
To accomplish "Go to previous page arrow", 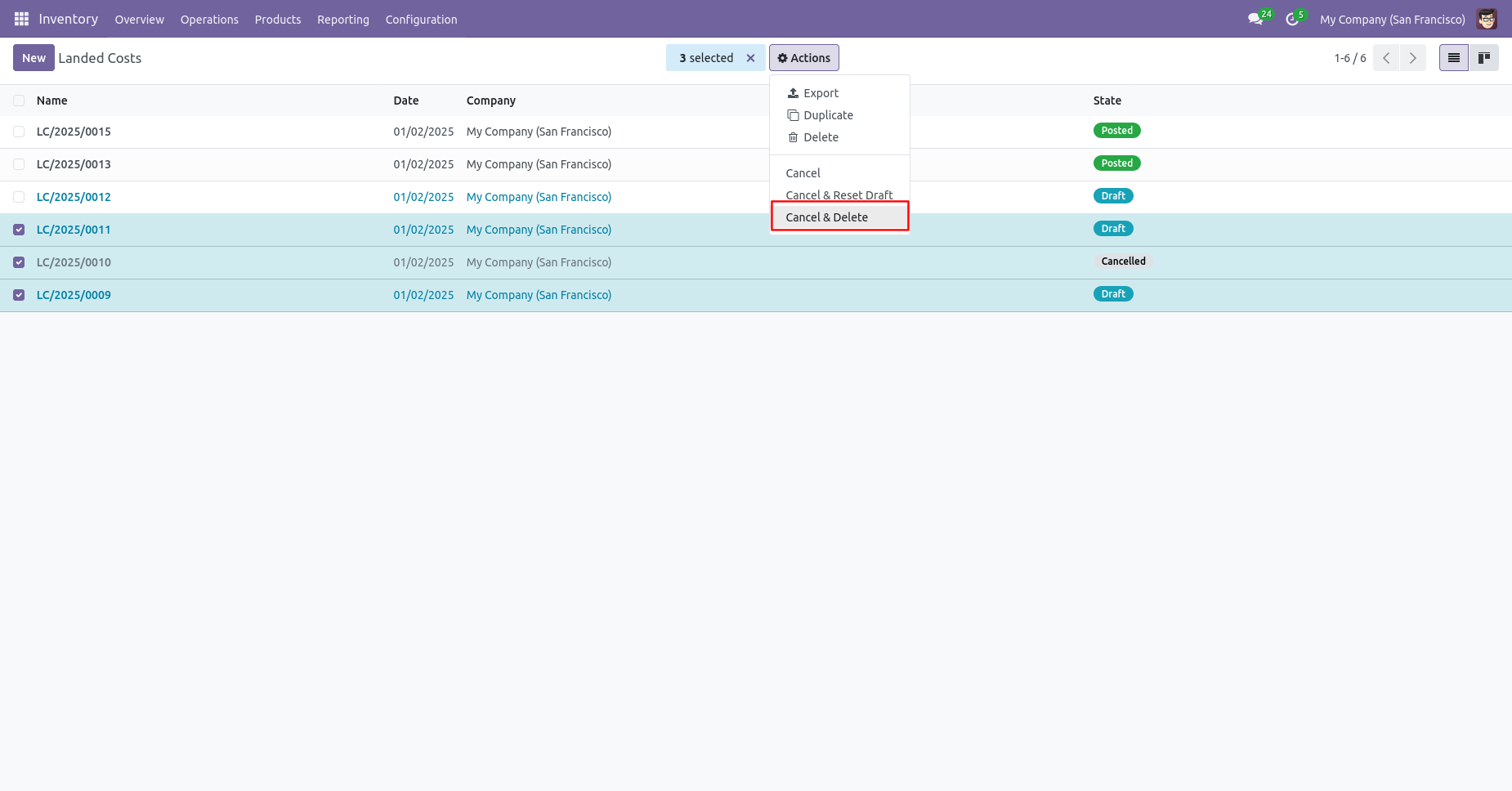I will 1386,58.
